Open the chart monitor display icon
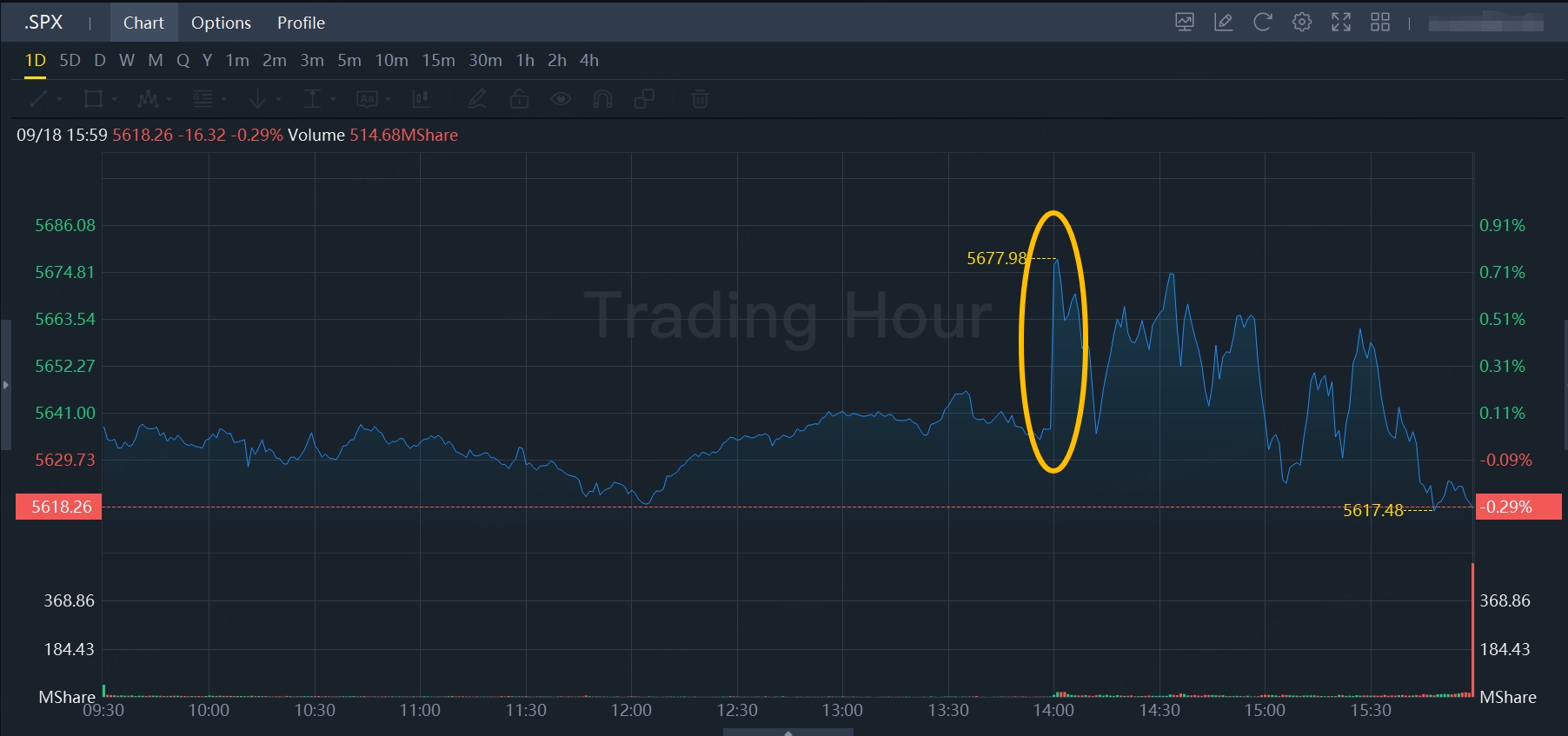Image resolution: width=1568 pixels, height=736 pixels. [1184, 23]
